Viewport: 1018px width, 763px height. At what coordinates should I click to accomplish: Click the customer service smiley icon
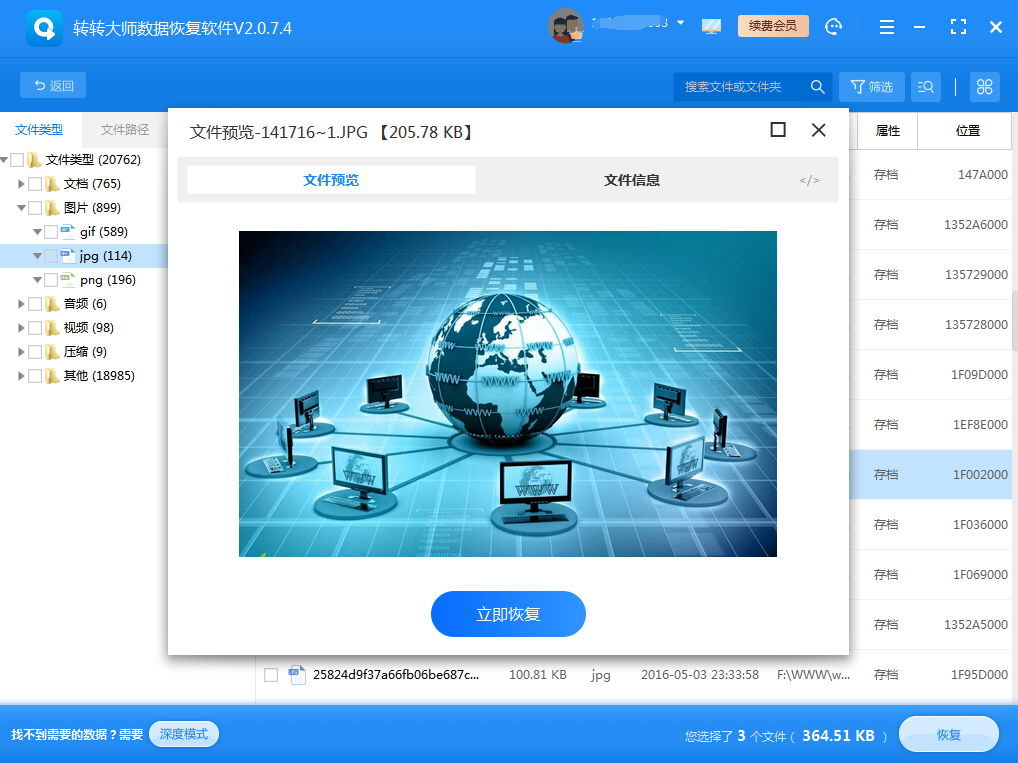coord(834,27)
